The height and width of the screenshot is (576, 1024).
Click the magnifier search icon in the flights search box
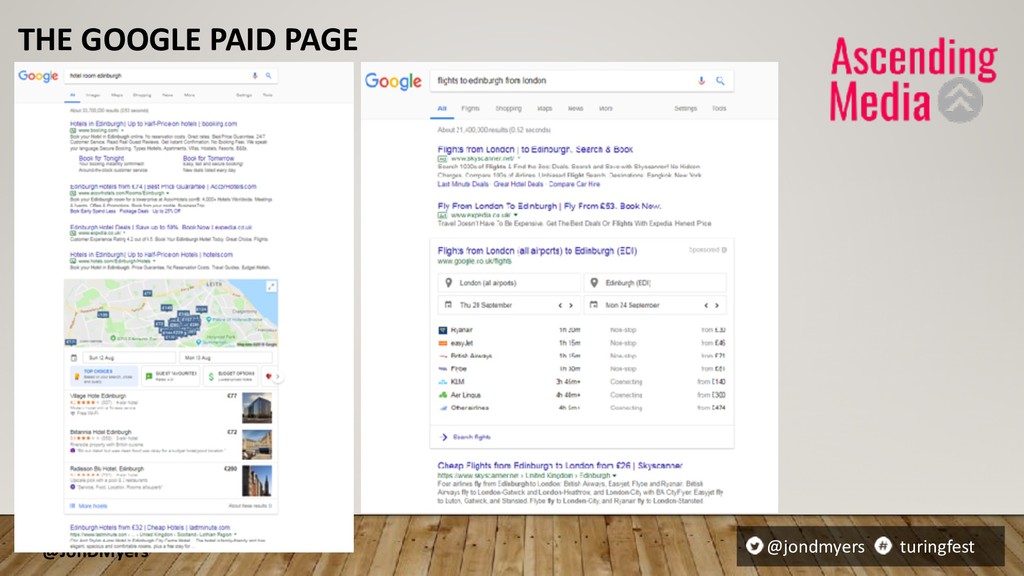point(720,81)
